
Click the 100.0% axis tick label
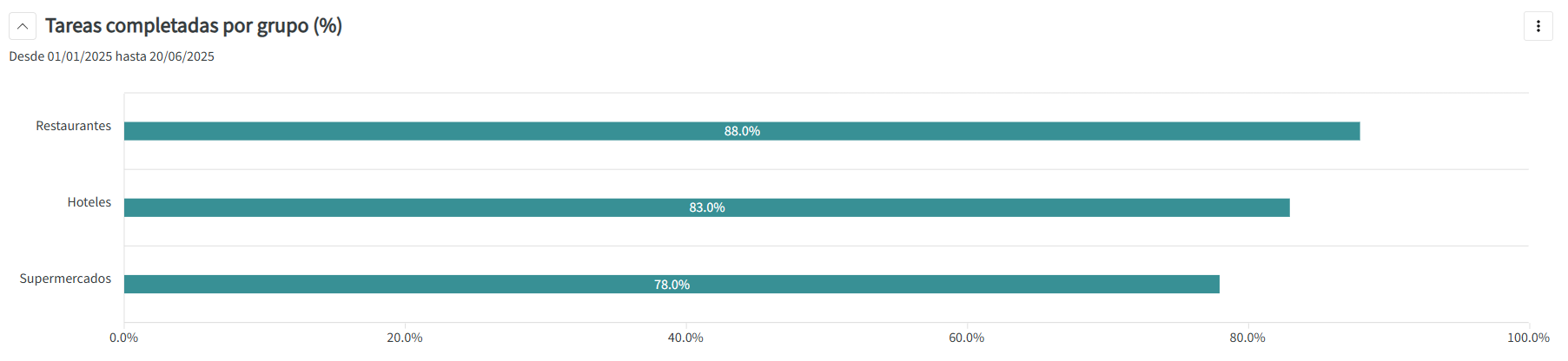pos(1528,338)
